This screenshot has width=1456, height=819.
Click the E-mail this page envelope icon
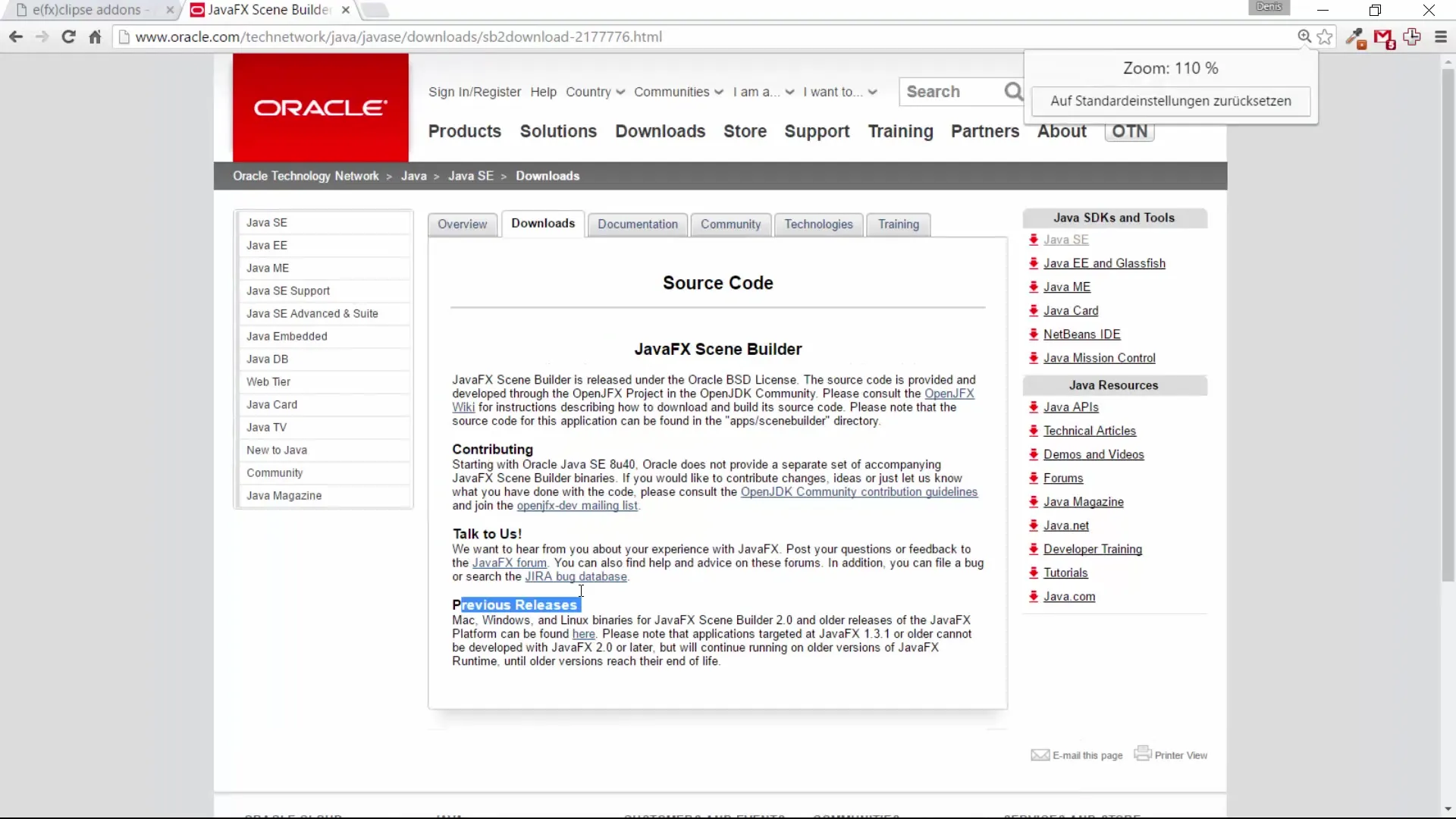pyautogui.click(x=1040, y=755)
